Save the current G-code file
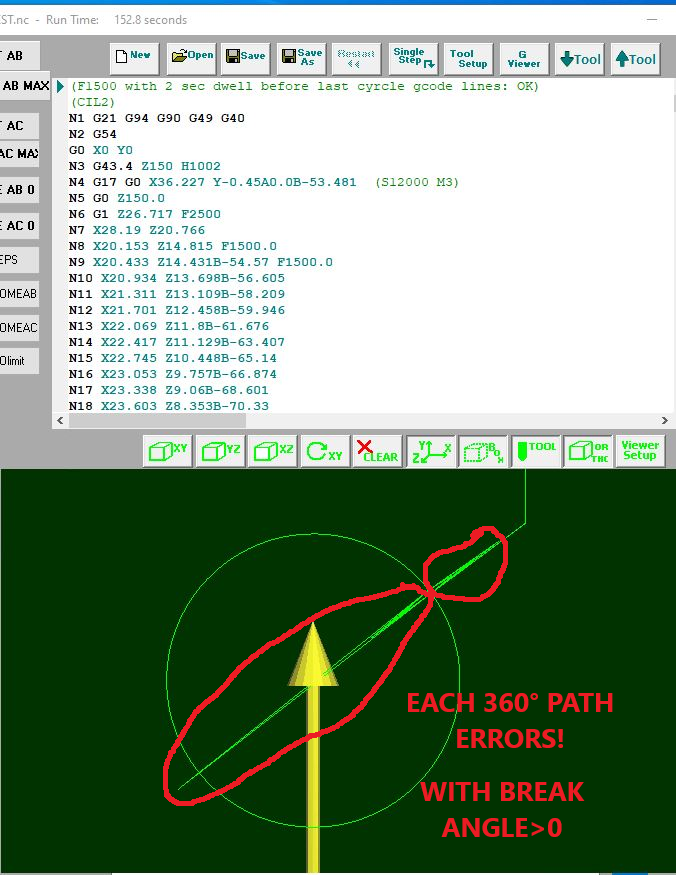Viewport: 676px width, 875px height. 247,58
